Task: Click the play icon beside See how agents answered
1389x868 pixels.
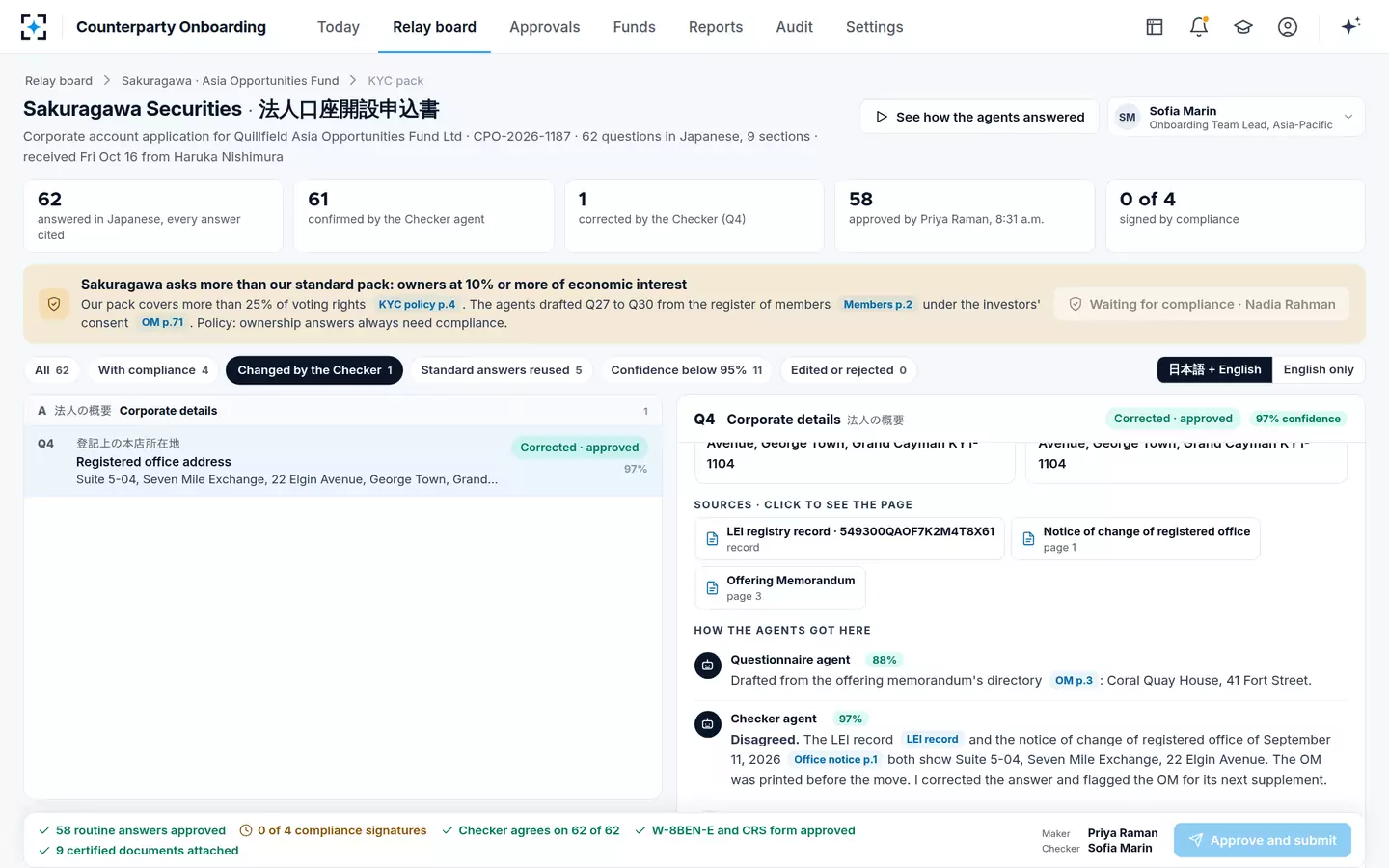Action: [882, 117]
